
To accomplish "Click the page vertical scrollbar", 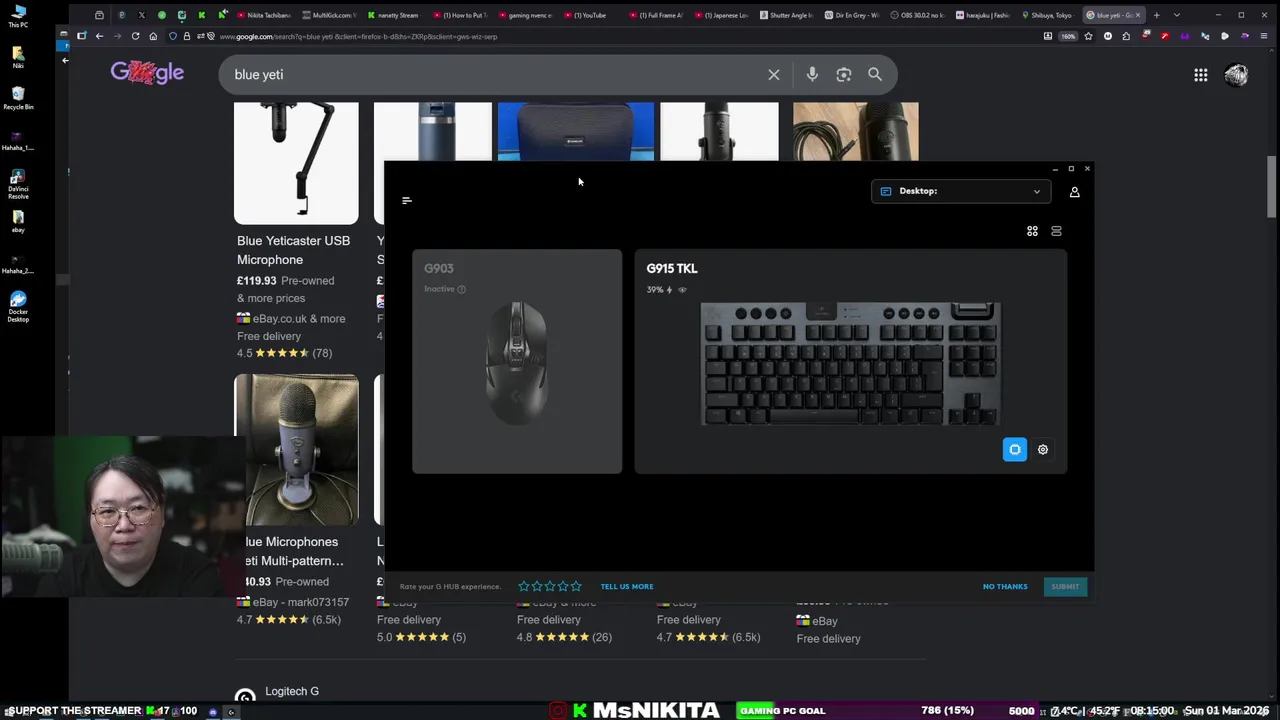I will [1272, 186].
